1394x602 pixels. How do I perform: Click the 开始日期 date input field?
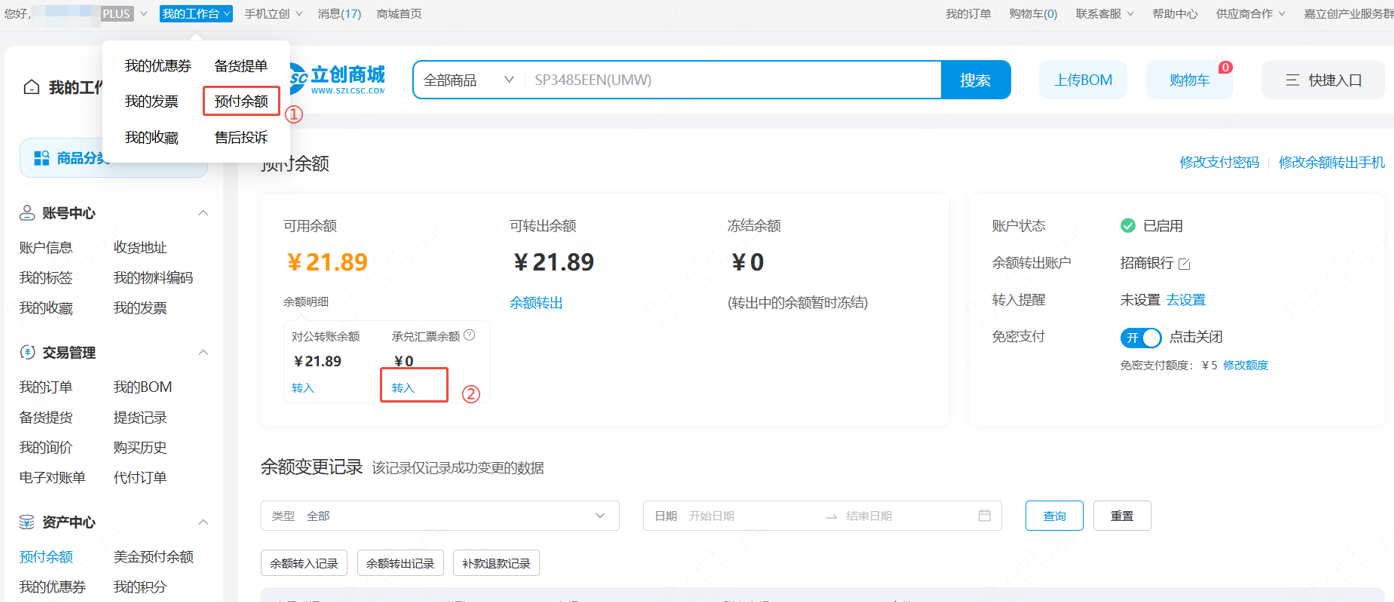750,516
